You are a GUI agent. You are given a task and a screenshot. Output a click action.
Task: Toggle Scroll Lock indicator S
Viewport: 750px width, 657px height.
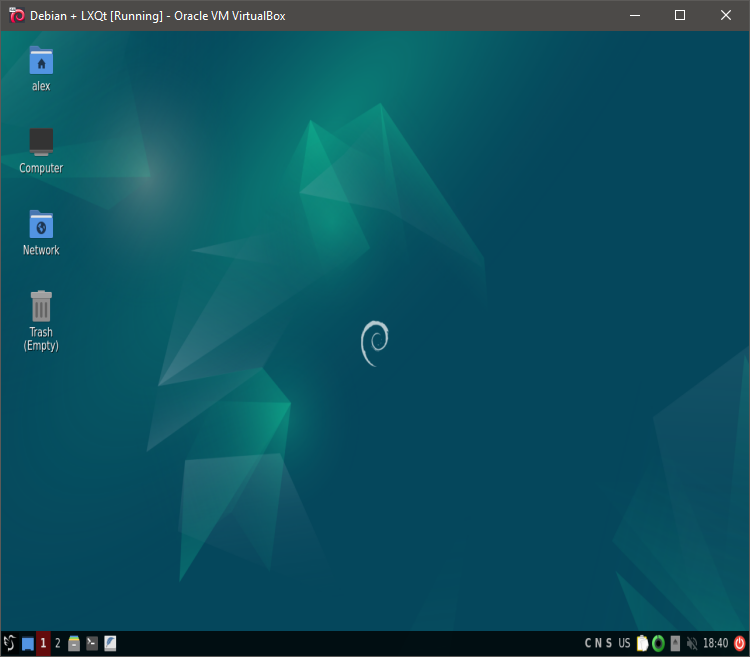pos(608,643)
